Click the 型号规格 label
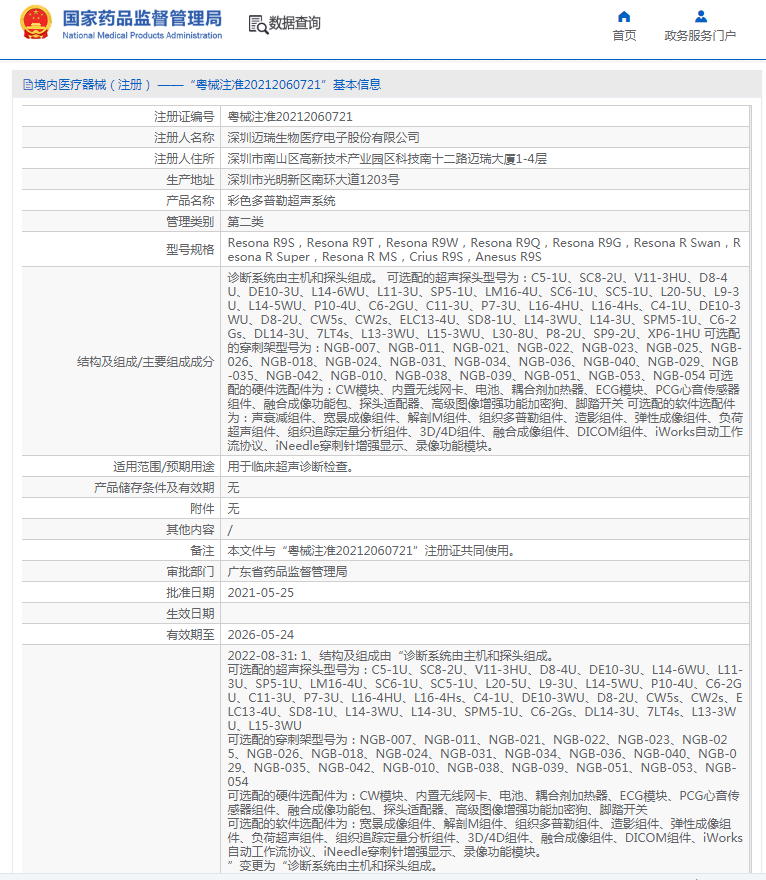Image resolution: width=766 pixels, height=880 pixels. click(x=190, y=250)
